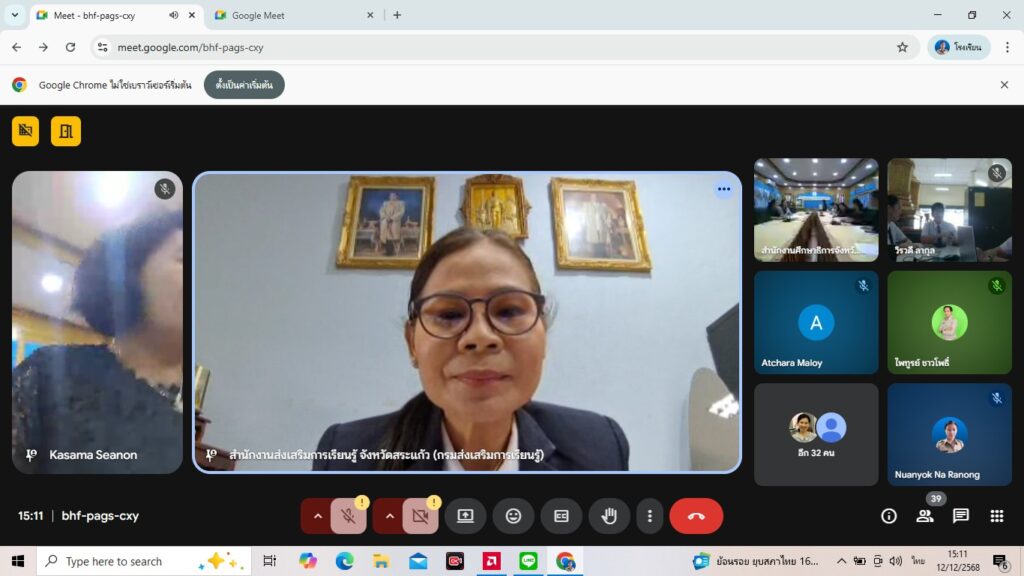Raise your hand in the meeting
Screen dimensions: 1024x576
point(609,516)
